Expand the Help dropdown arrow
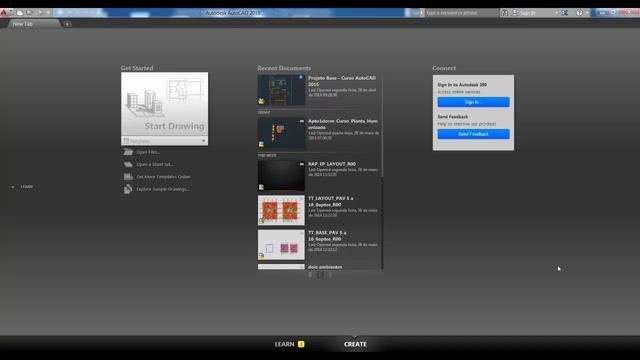 (x=587, y=13)
